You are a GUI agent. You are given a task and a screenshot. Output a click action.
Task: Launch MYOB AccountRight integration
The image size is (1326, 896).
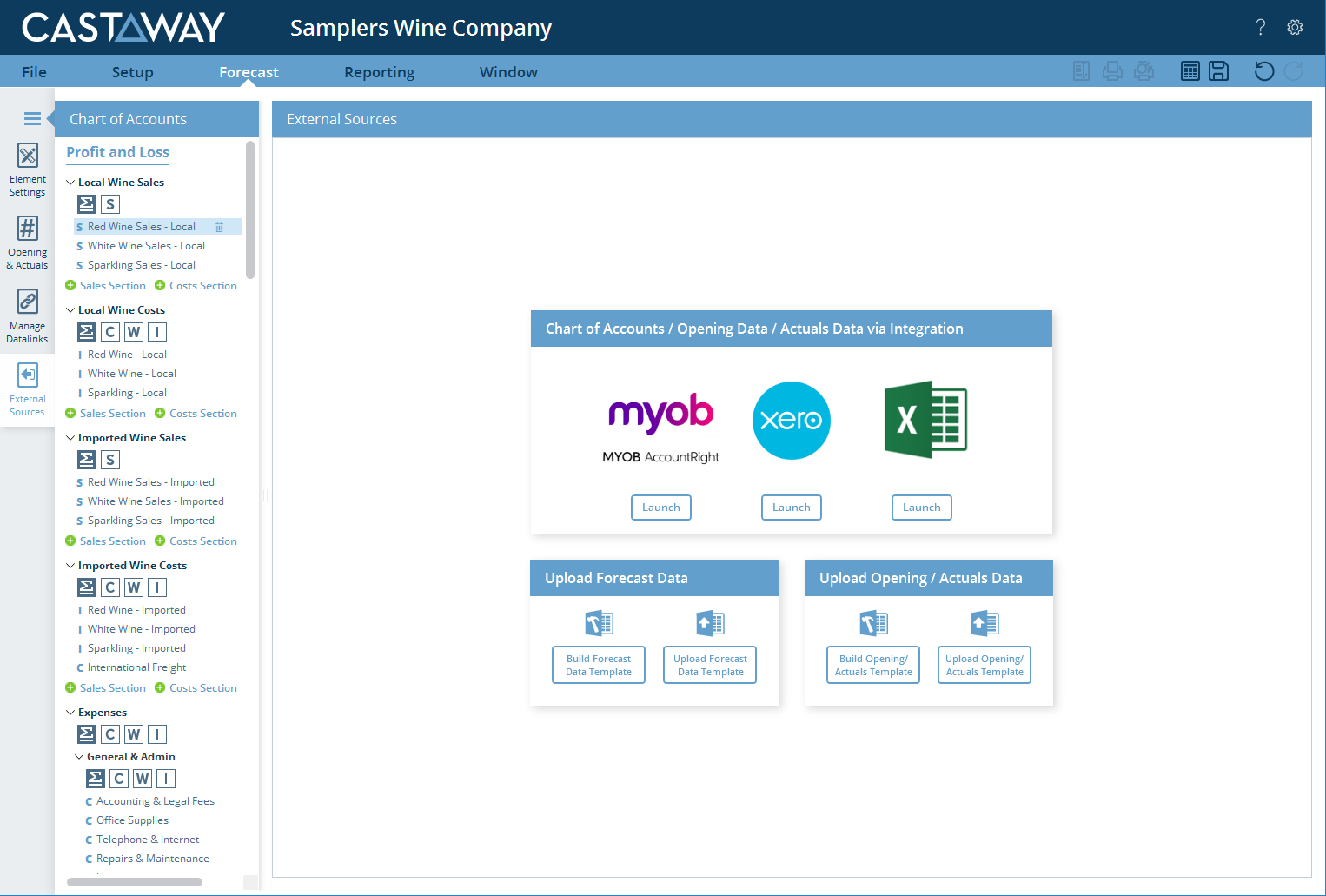[661, 508]
